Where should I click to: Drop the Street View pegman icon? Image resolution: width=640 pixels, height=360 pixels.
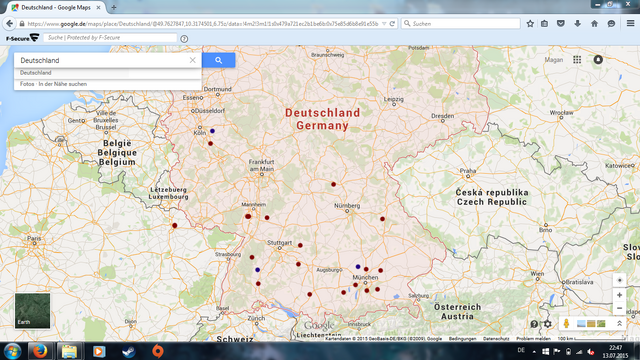coord(566,324)
